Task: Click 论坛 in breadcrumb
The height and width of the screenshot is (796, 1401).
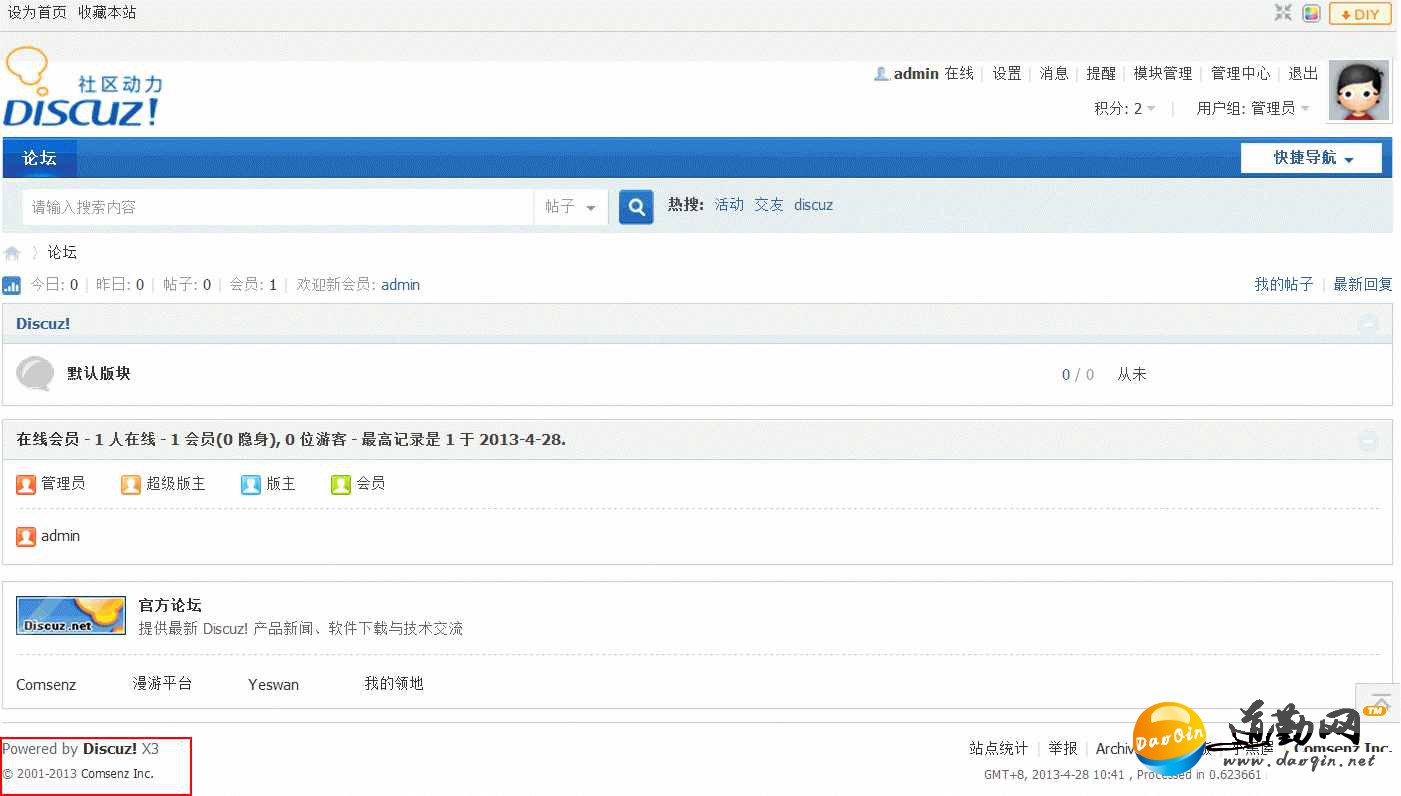Action: point(62,253)
